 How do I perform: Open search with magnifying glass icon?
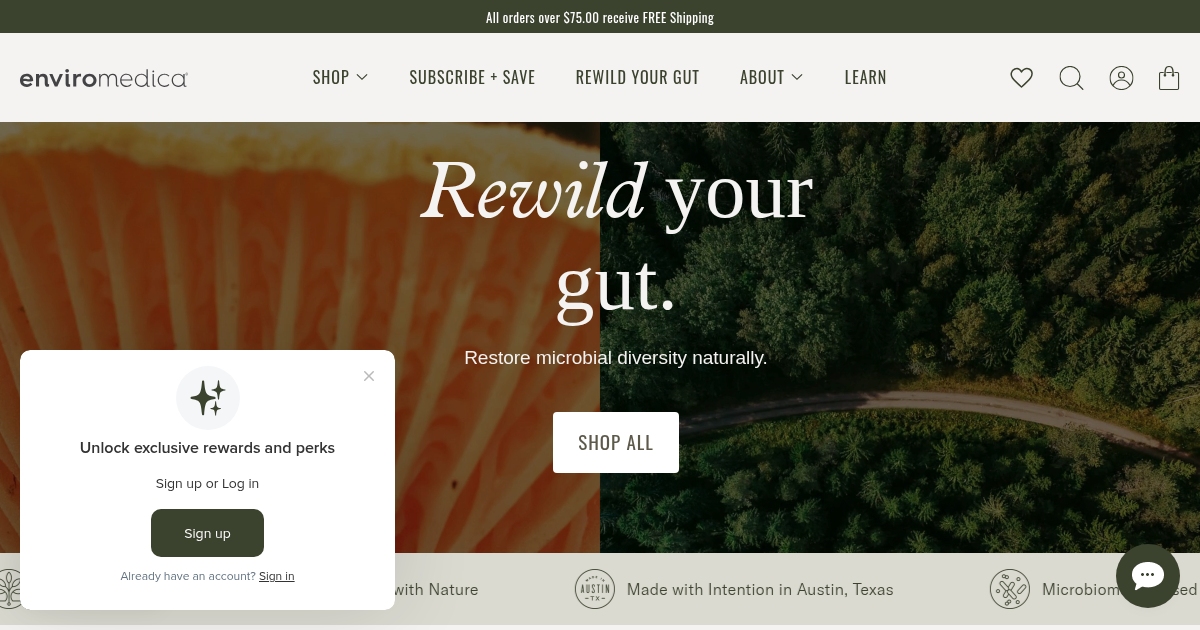[1071, 78]
